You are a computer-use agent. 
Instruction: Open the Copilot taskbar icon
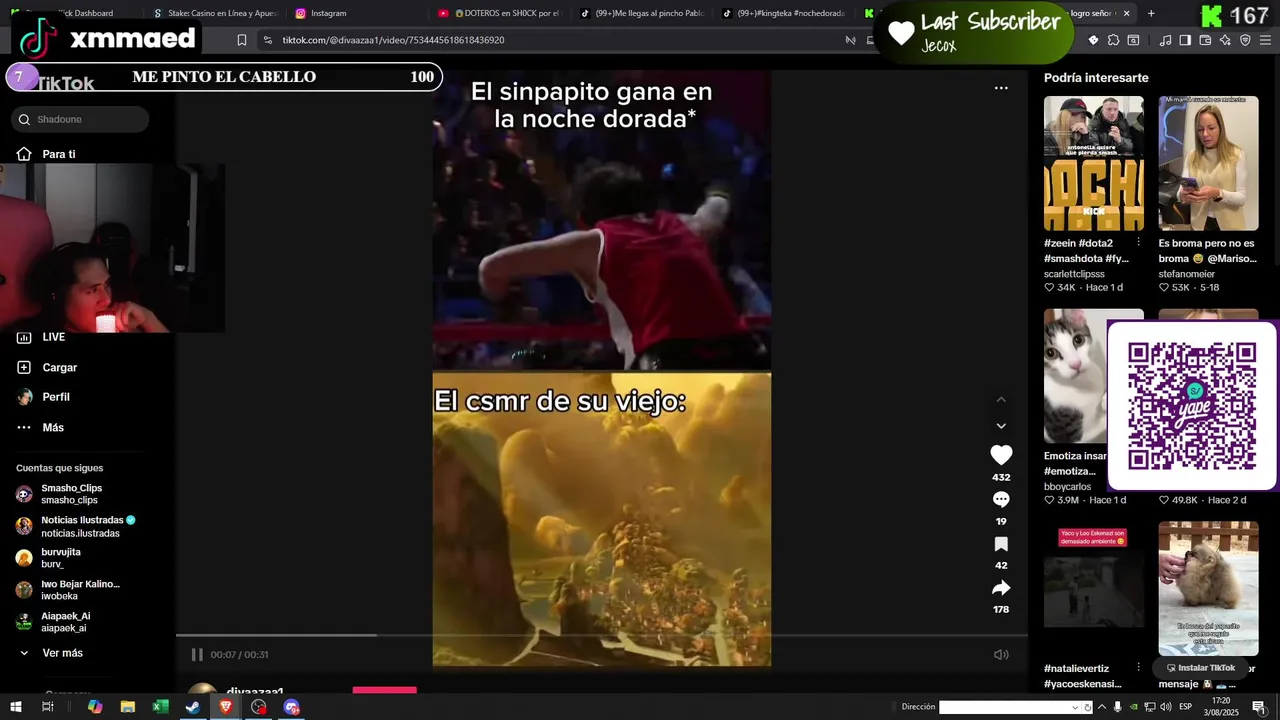tap(95, 707)
